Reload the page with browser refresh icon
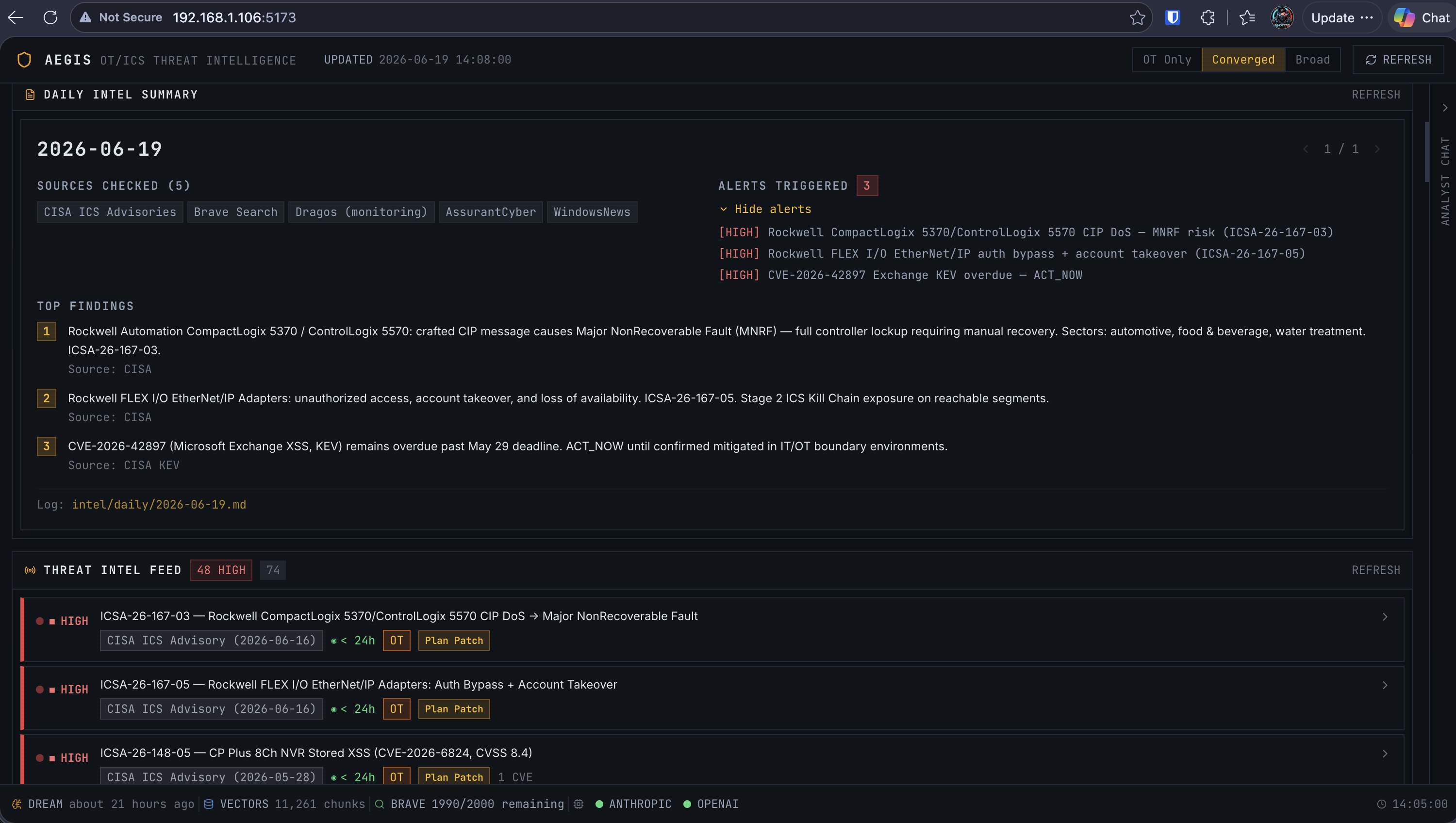1456x823 pixels. point(50,17)
